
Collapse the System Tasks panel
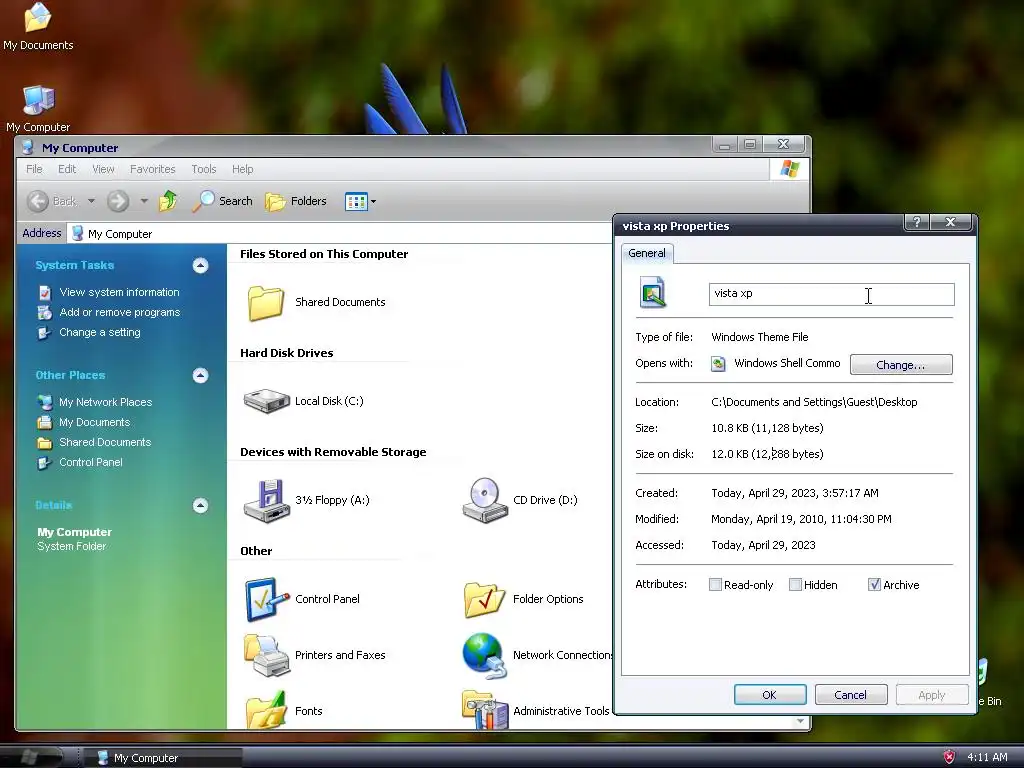(x=200, y=265)
